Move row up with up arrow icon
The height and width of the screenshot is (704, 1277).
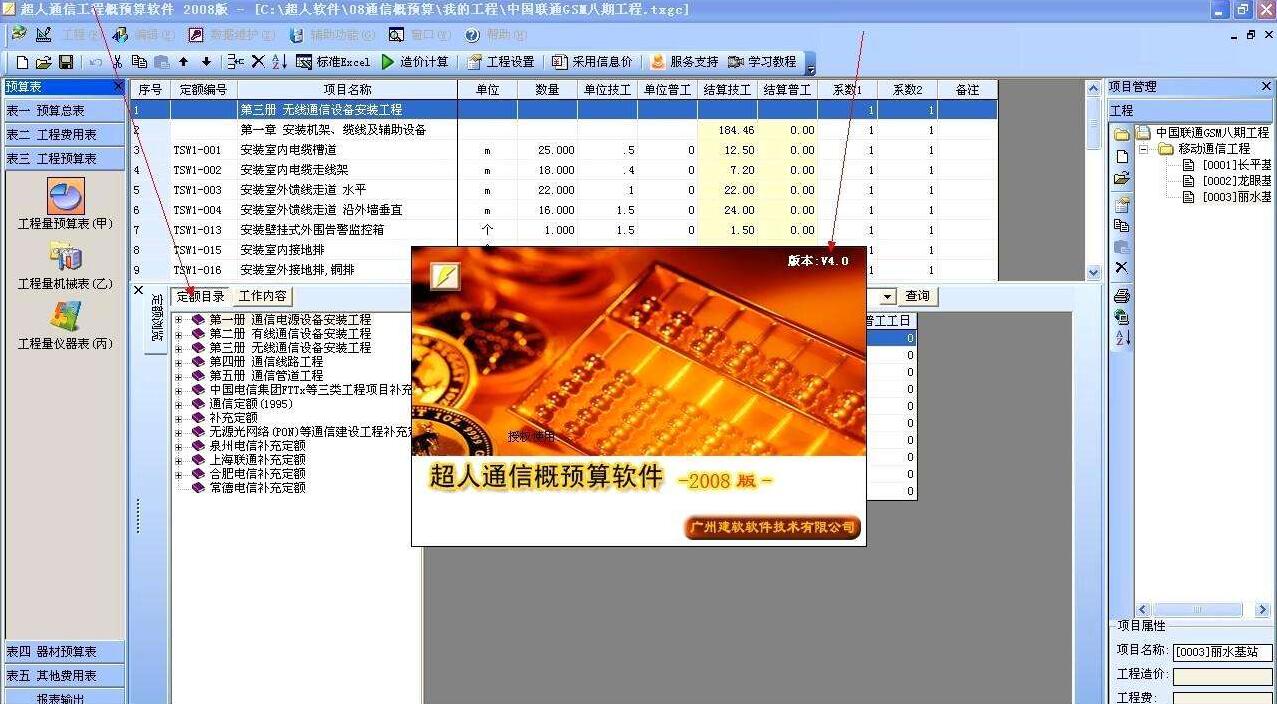(x=184, y=62)
